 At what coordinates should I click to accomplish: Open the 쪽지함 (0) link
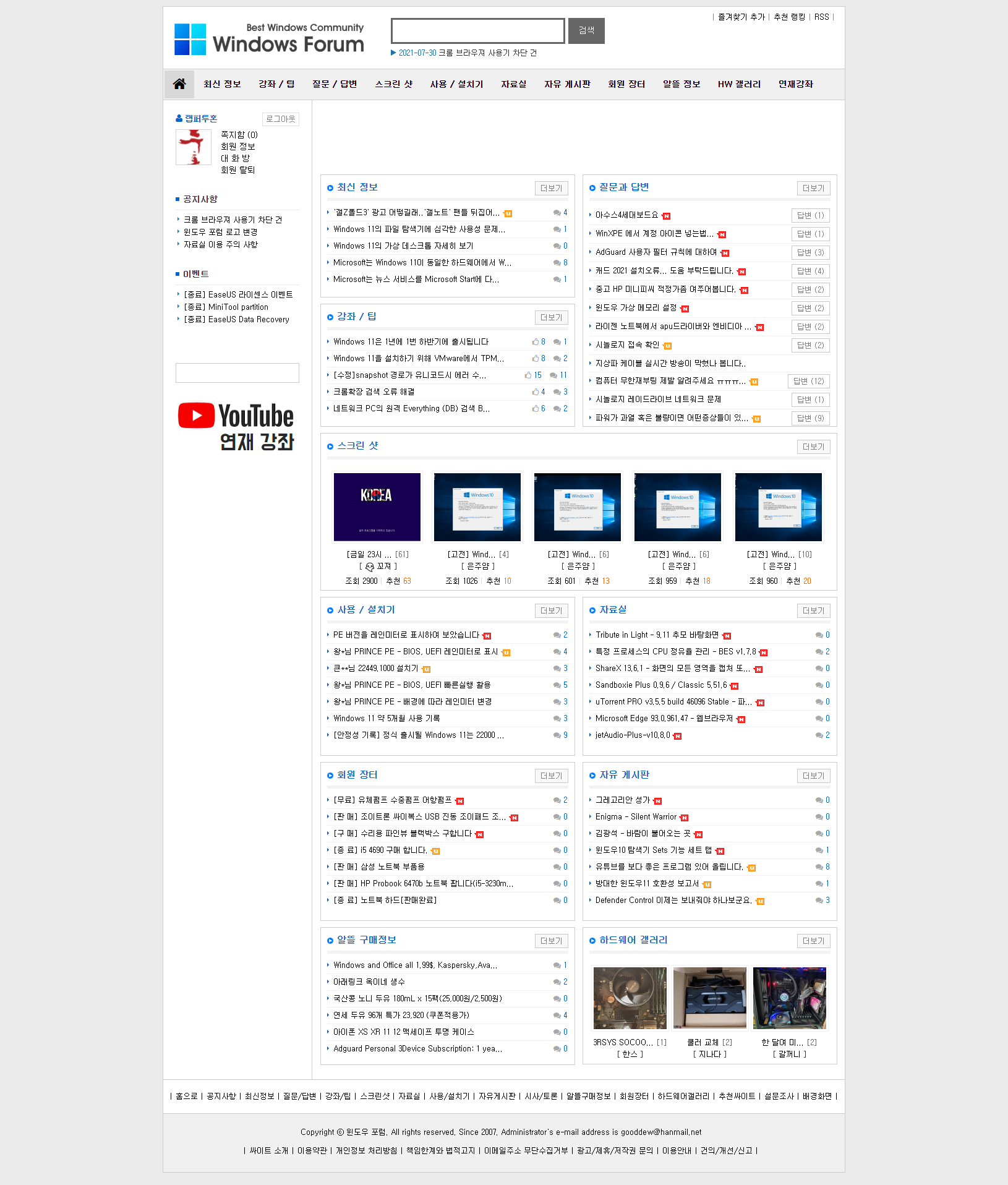pyautogui.click(x=239, y=135)
